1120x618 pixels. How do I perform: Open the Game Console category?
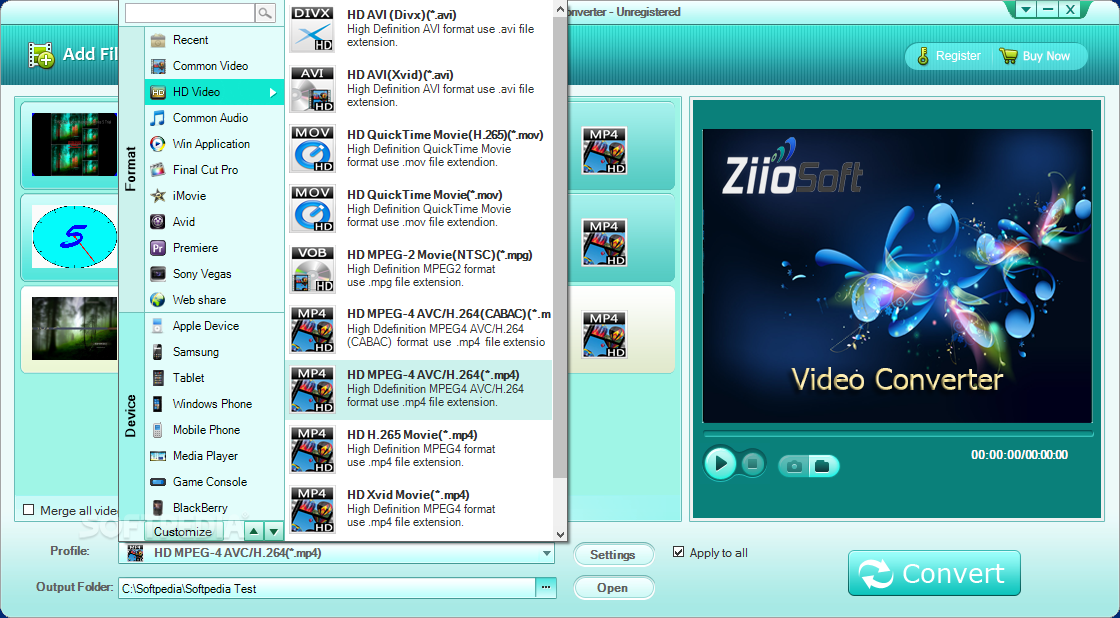[214, 482]
